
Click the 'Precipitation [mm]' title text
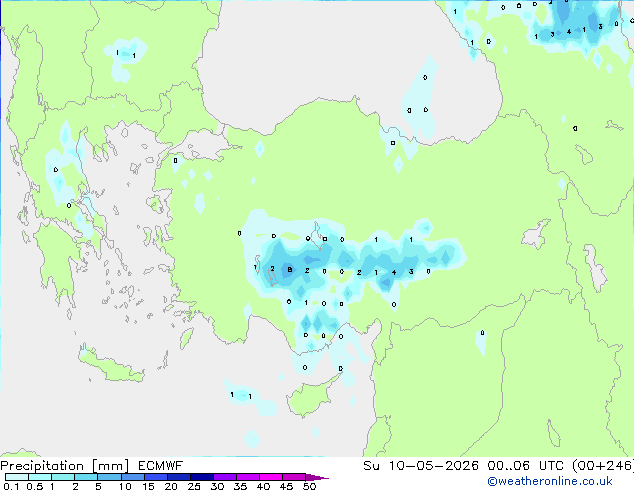coord(65,466)
